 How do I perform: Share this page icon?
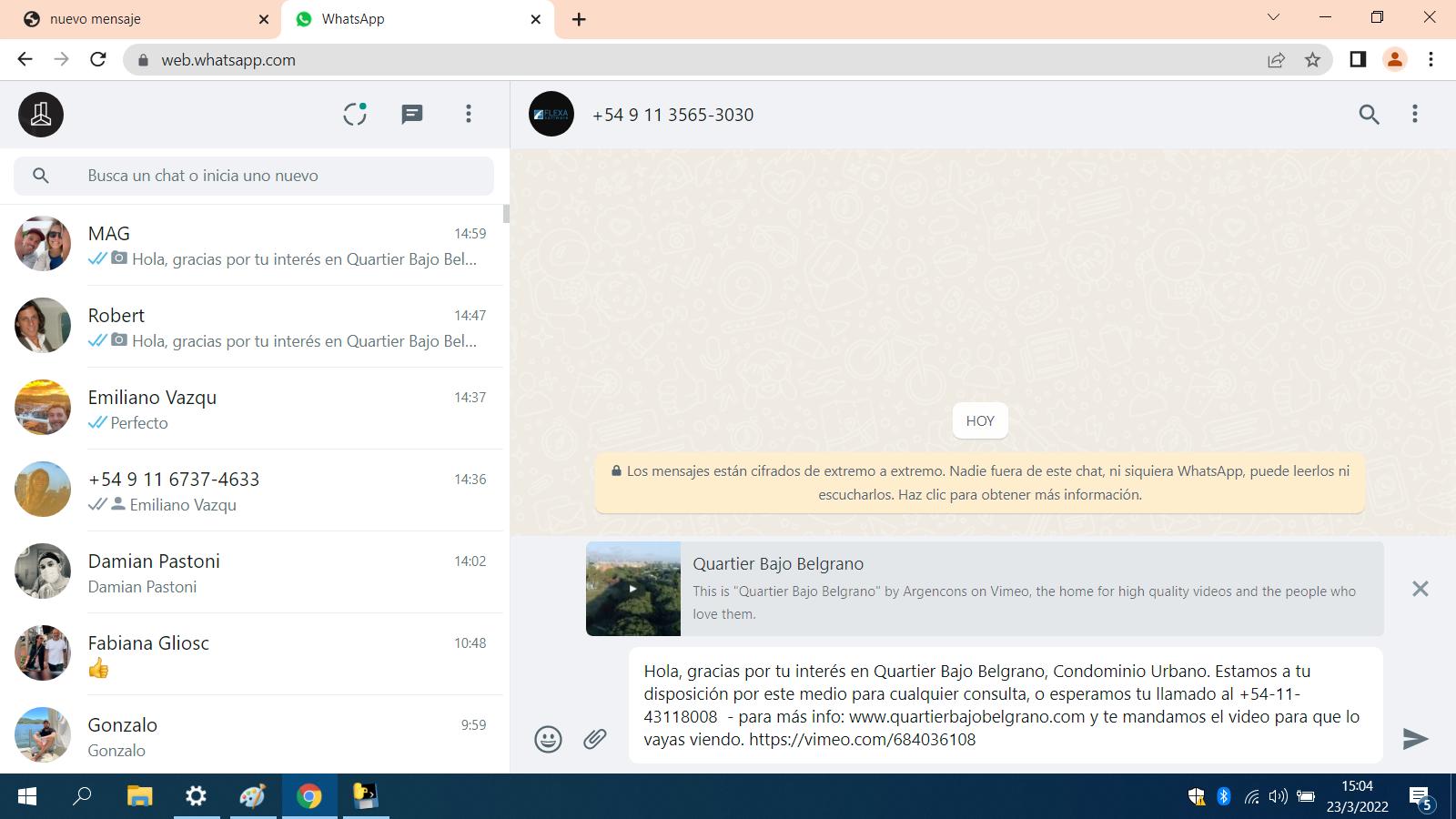click(x=1276, y=60)
